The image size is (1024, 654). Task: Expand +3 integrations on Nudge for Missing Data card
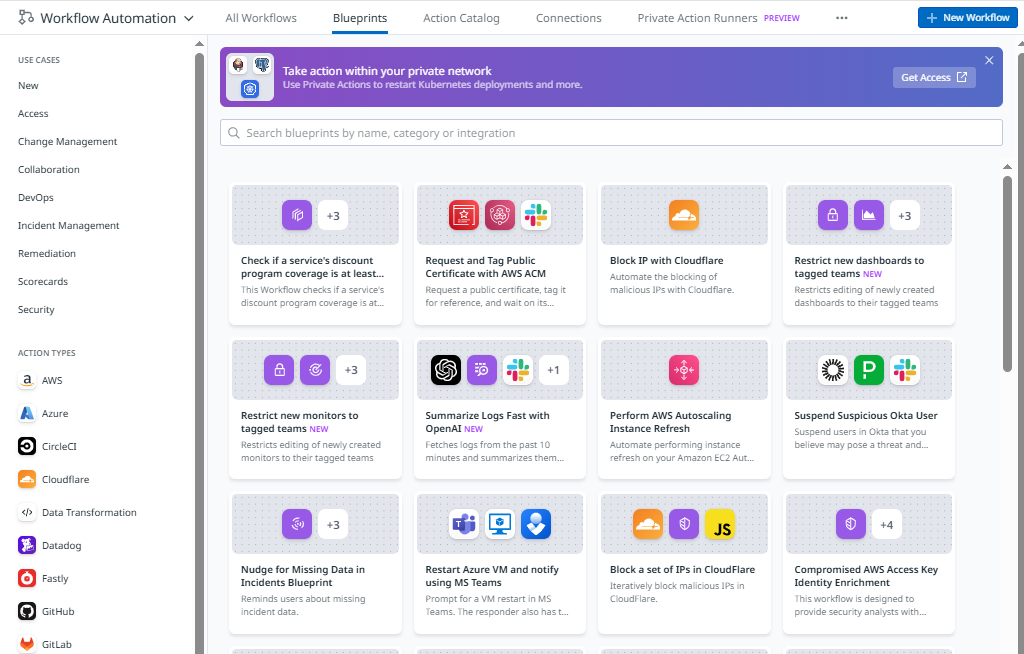pos(333,524)
